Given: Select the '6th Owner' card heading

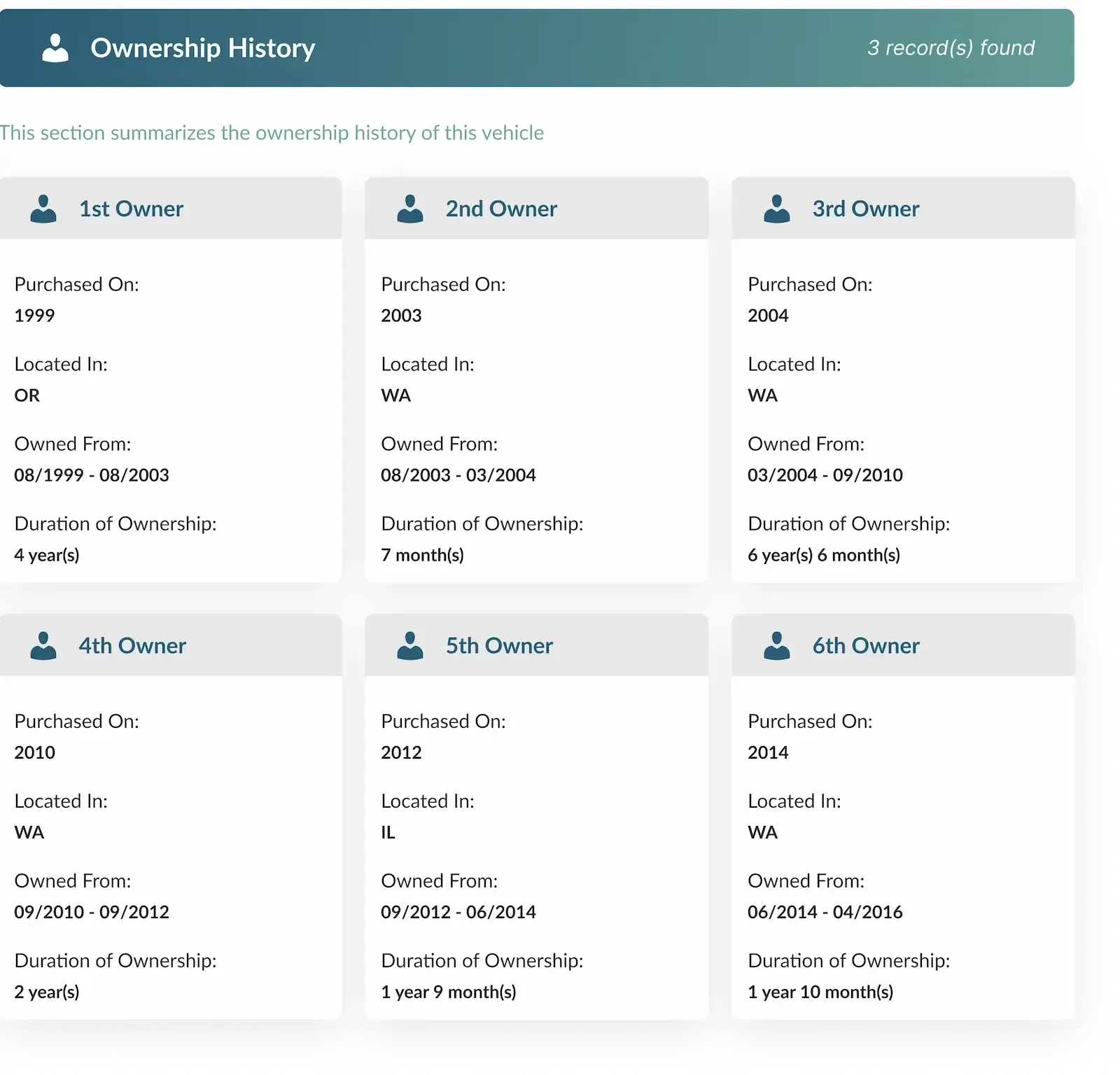Looking at the screenshot, I should pos(866,645).
